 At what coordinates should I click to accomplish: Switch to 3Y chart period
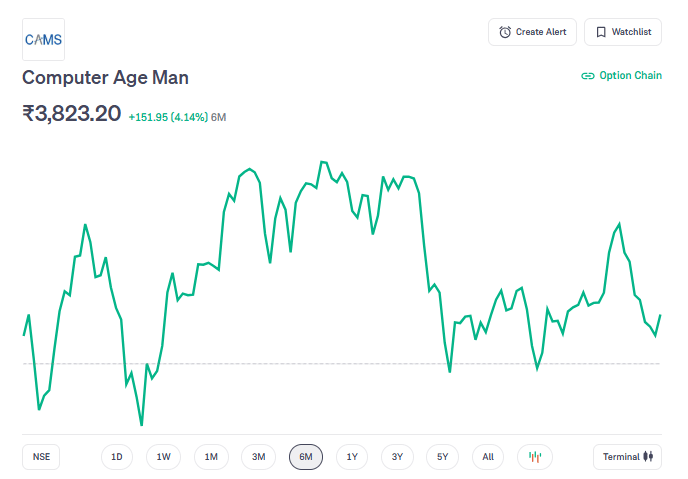(x=397, y=457)
